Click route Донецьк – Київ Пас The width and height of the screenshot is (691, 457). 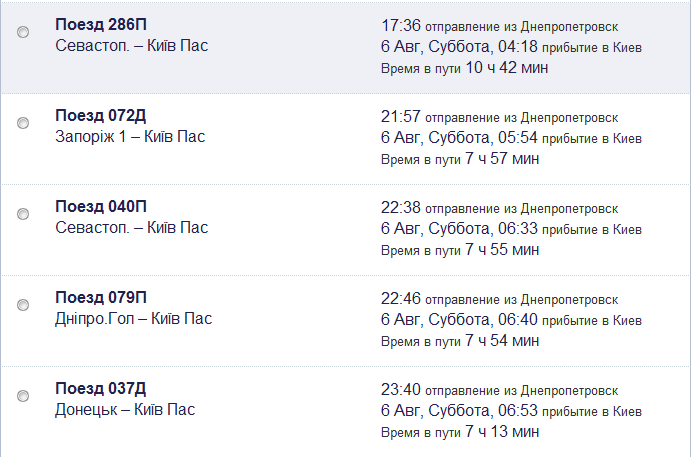coord(125,410)
